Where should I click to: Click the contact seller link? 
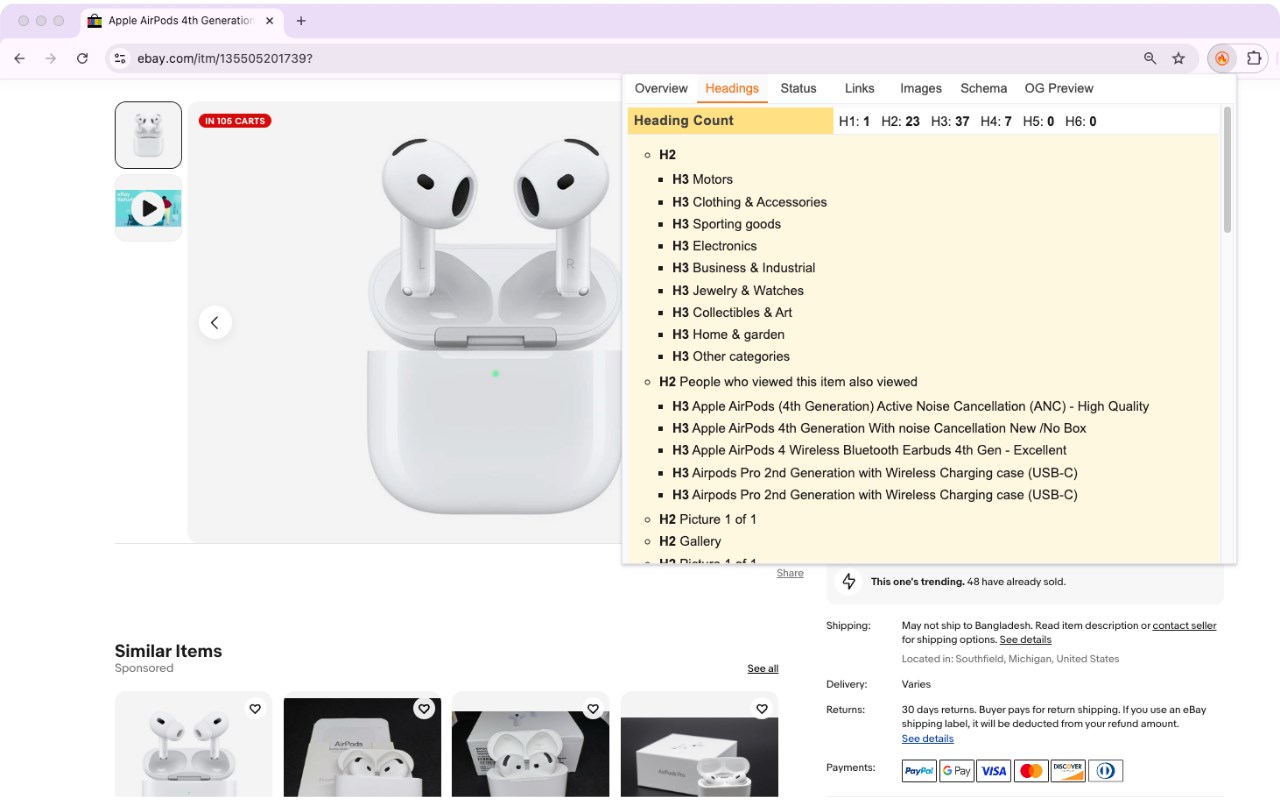point(1184,626)
